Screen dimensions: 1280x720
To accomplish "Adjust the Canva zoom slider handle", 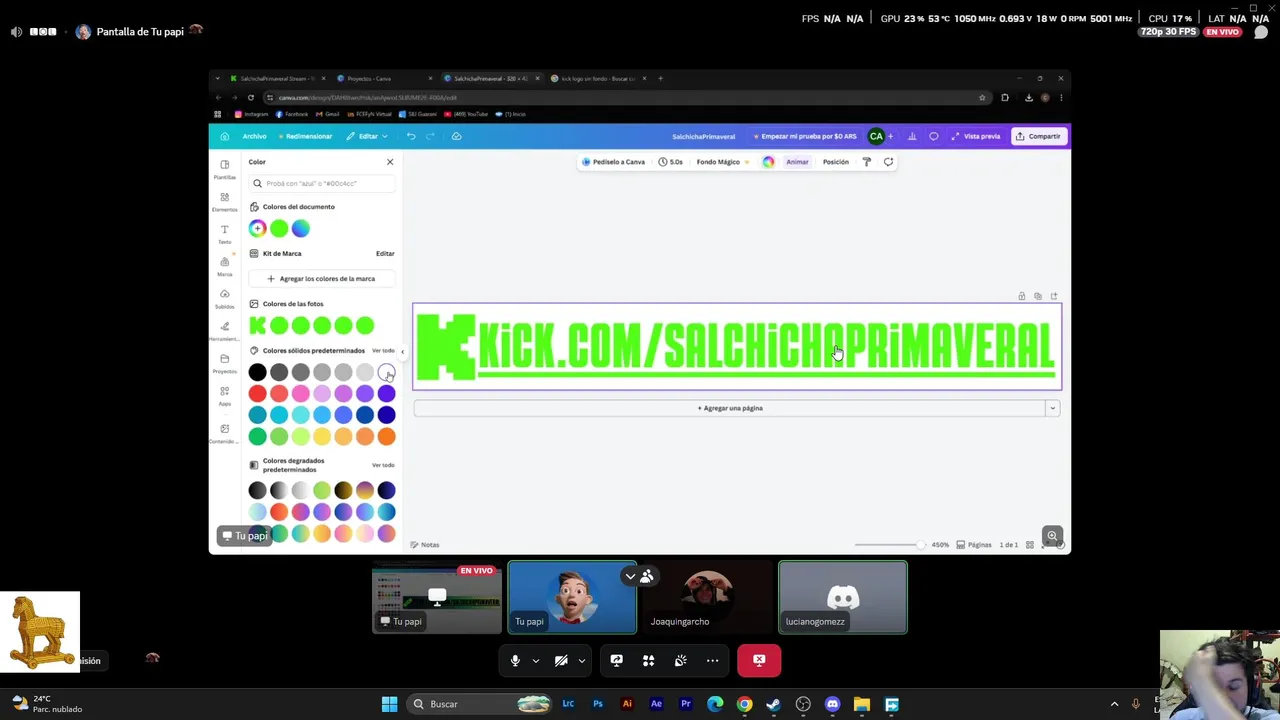I will click(x=921, y=545).
